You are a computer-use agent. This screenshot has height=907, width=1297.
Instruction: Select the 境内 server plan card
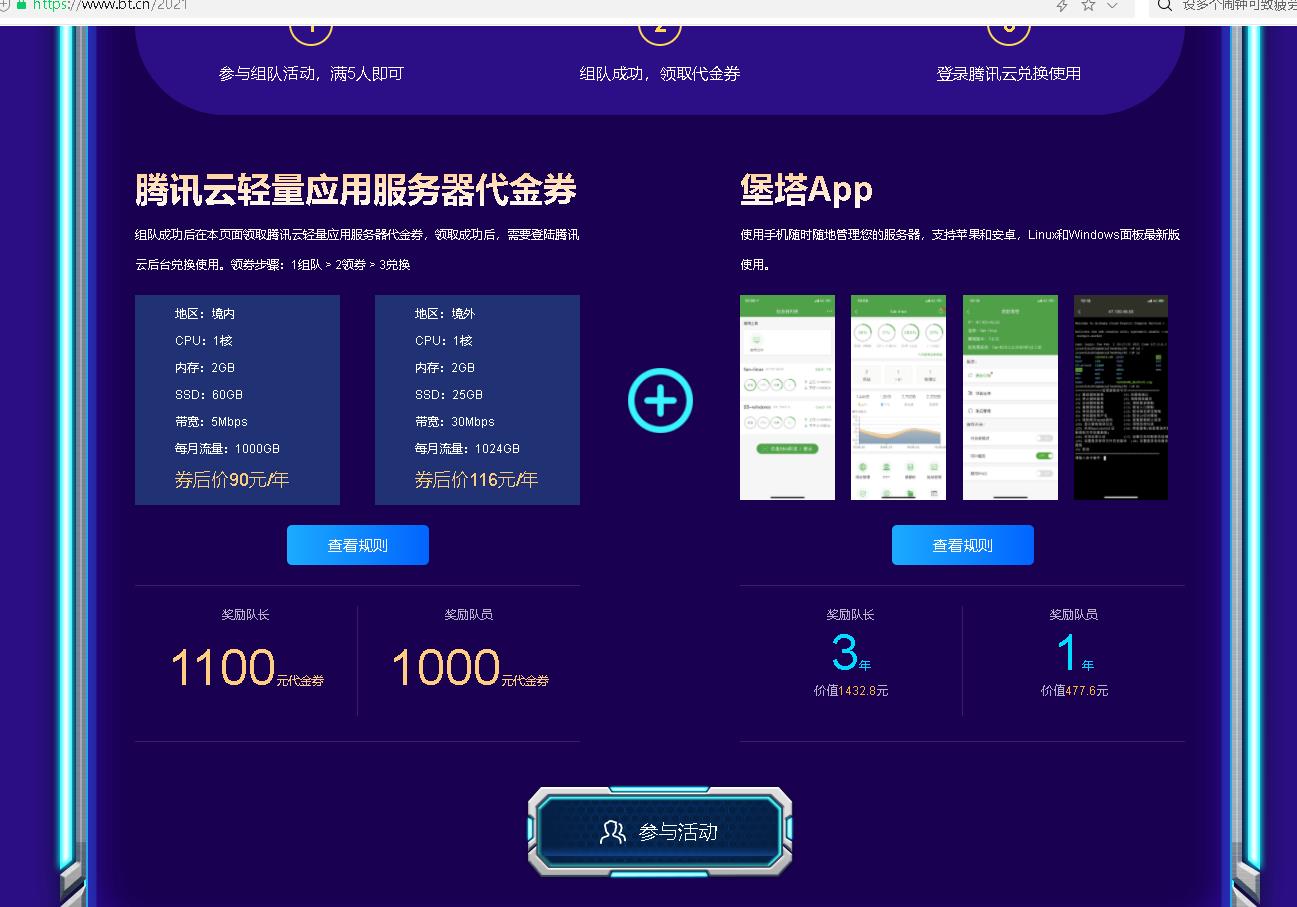(x=237, y=399)
